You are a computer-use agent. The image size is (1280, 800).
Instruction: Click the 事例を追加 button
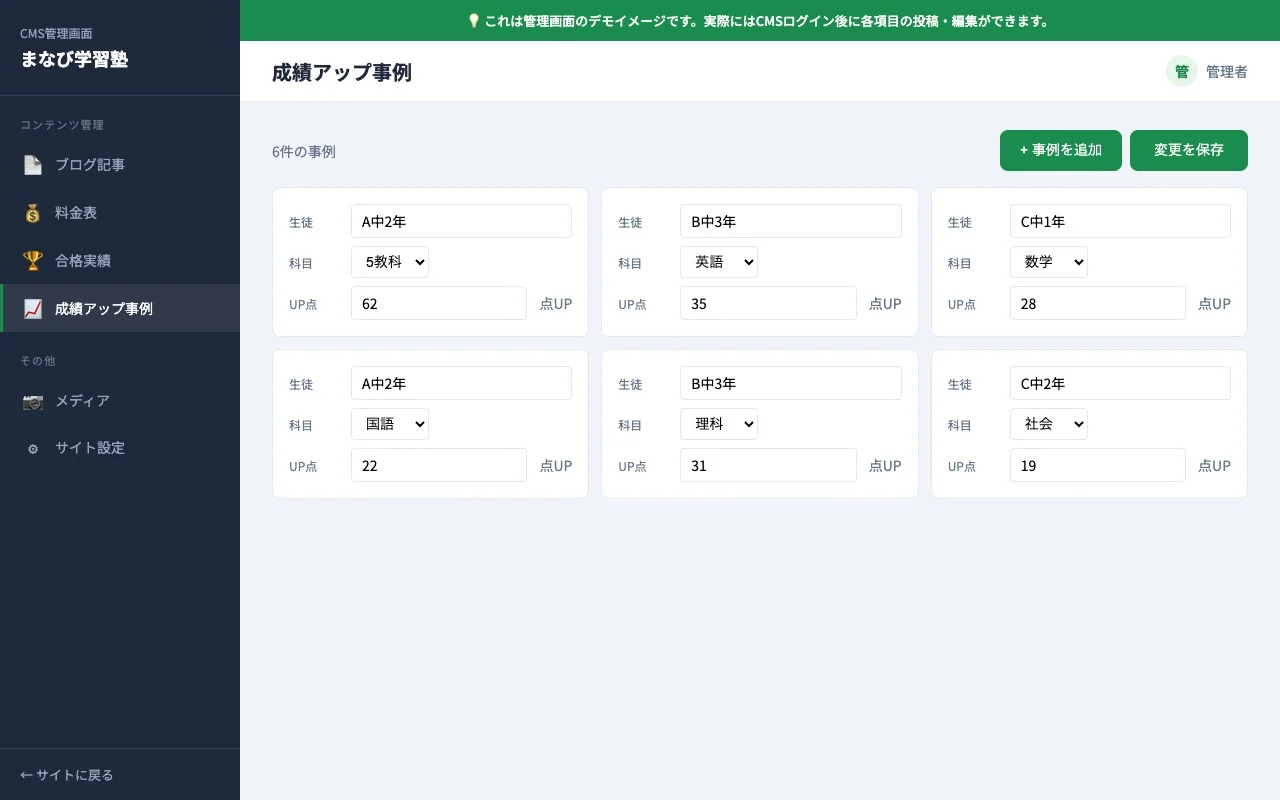pyautogui.click(x=1060, y=150)
